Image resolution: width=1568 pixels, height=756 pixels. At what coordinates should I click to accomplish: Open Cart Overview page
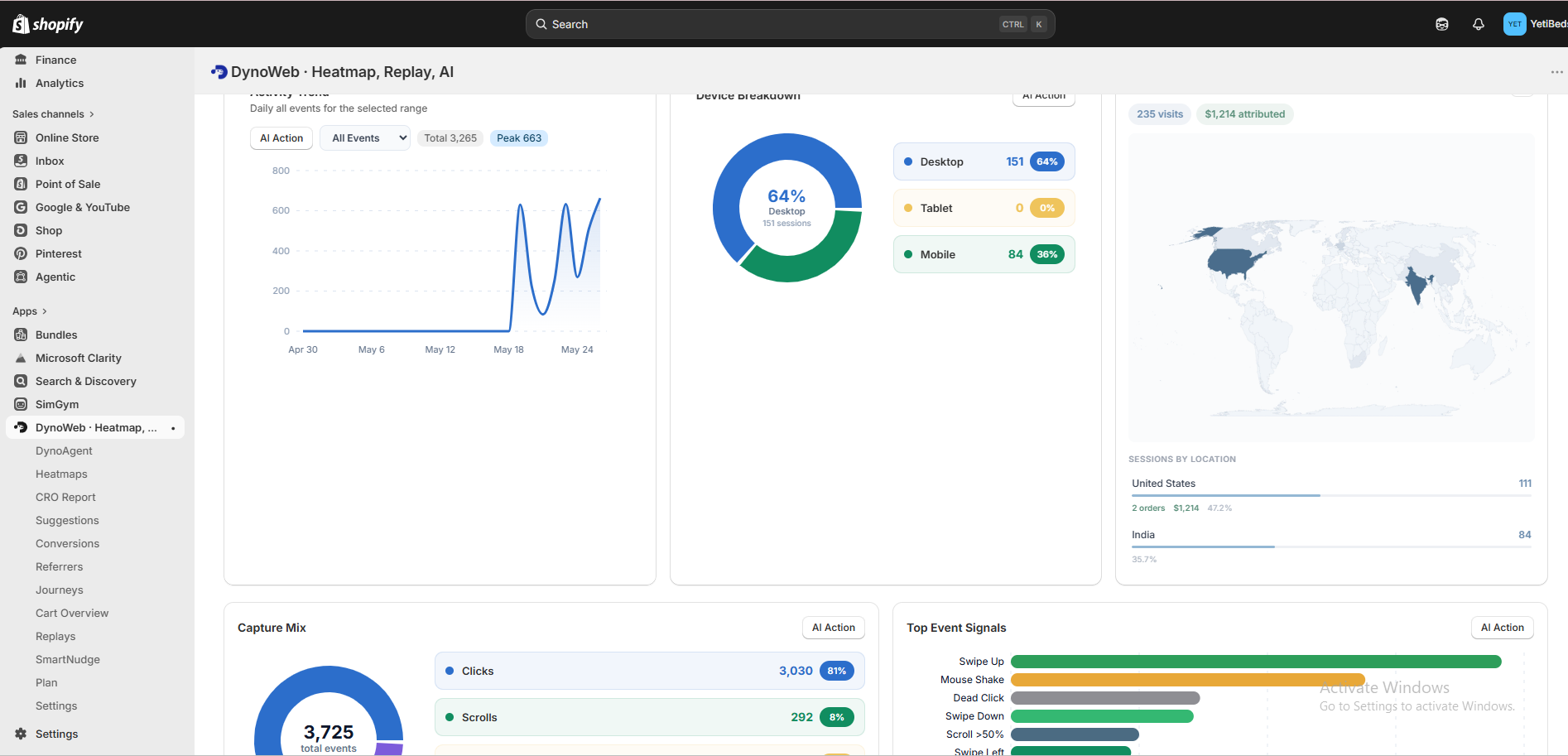(72, 613)
